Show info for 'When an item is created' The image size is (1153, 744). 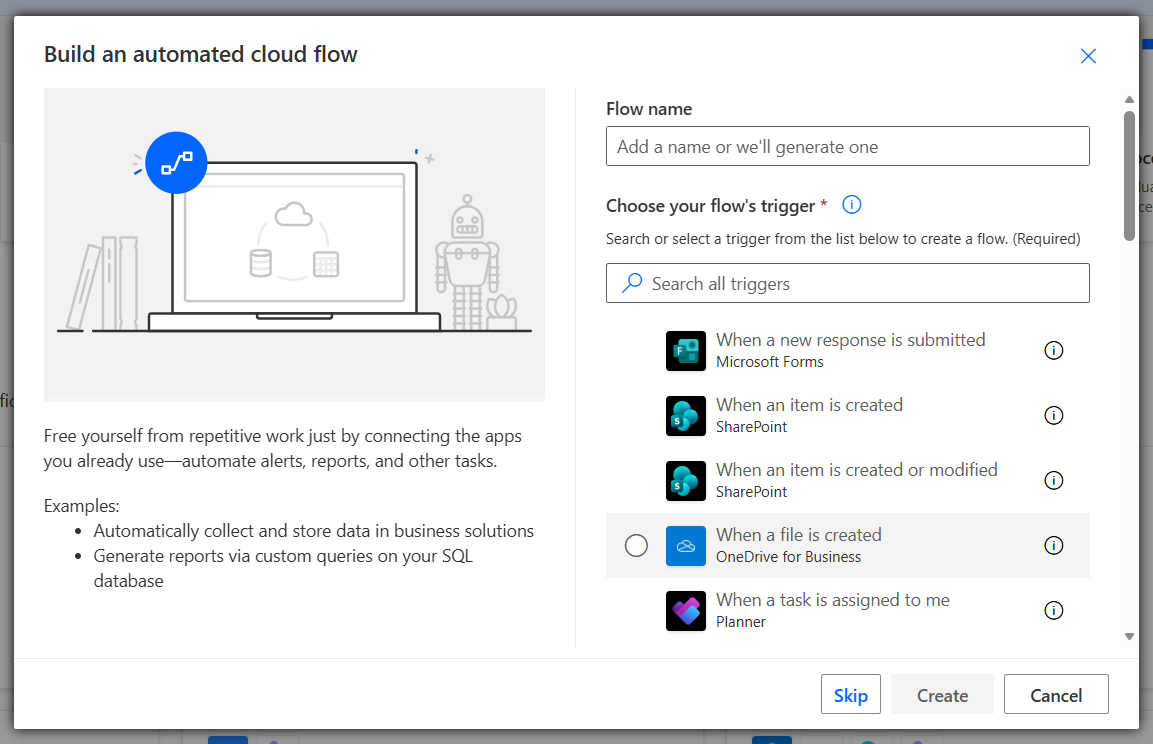pyautogui.click(x=1054, y=415)
